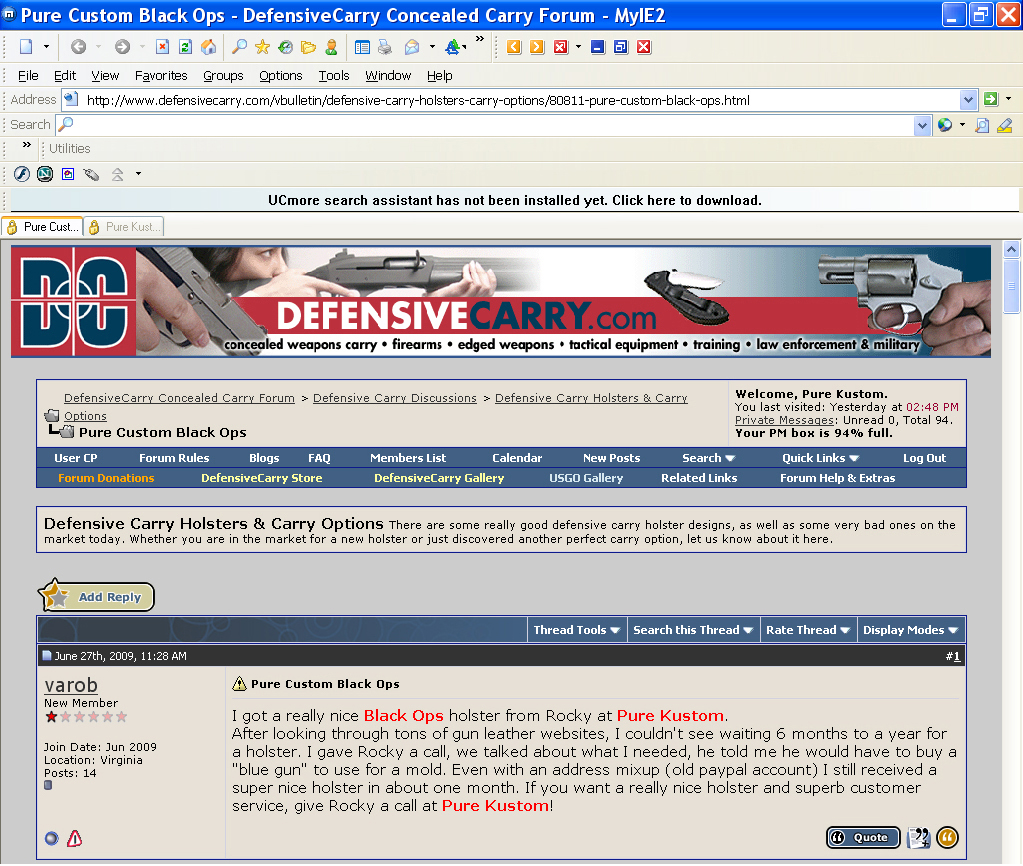Switch to next tab with orange right arrow
The image size is (1023, 866).
(x=537, y=47)
